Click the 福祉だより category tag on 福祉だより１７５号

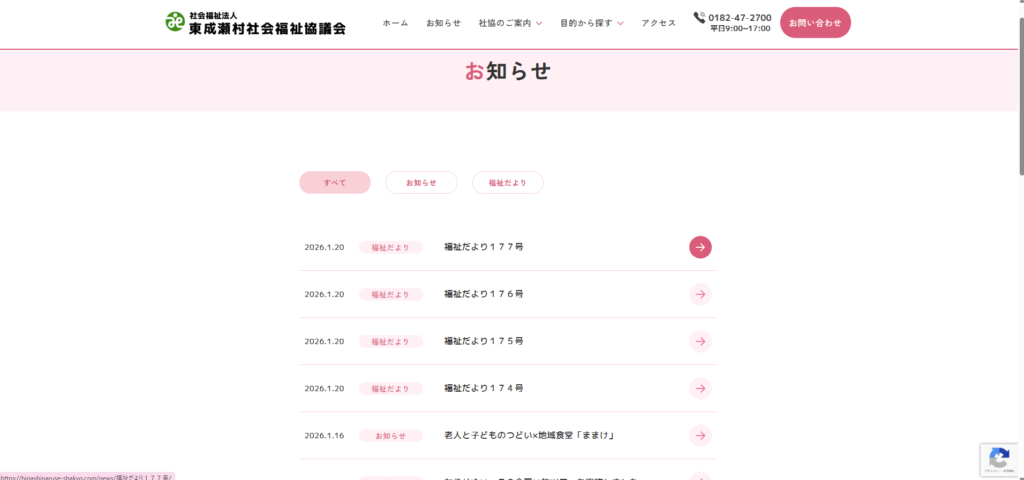click(x=390, y=342)
